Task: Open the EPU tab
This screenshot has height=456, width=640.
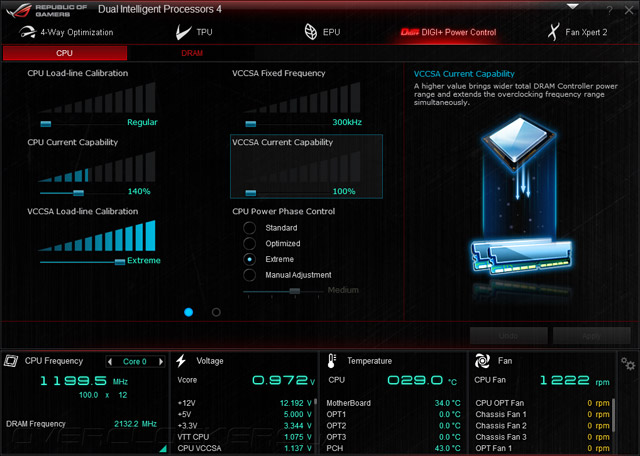Action: [322, 32]
